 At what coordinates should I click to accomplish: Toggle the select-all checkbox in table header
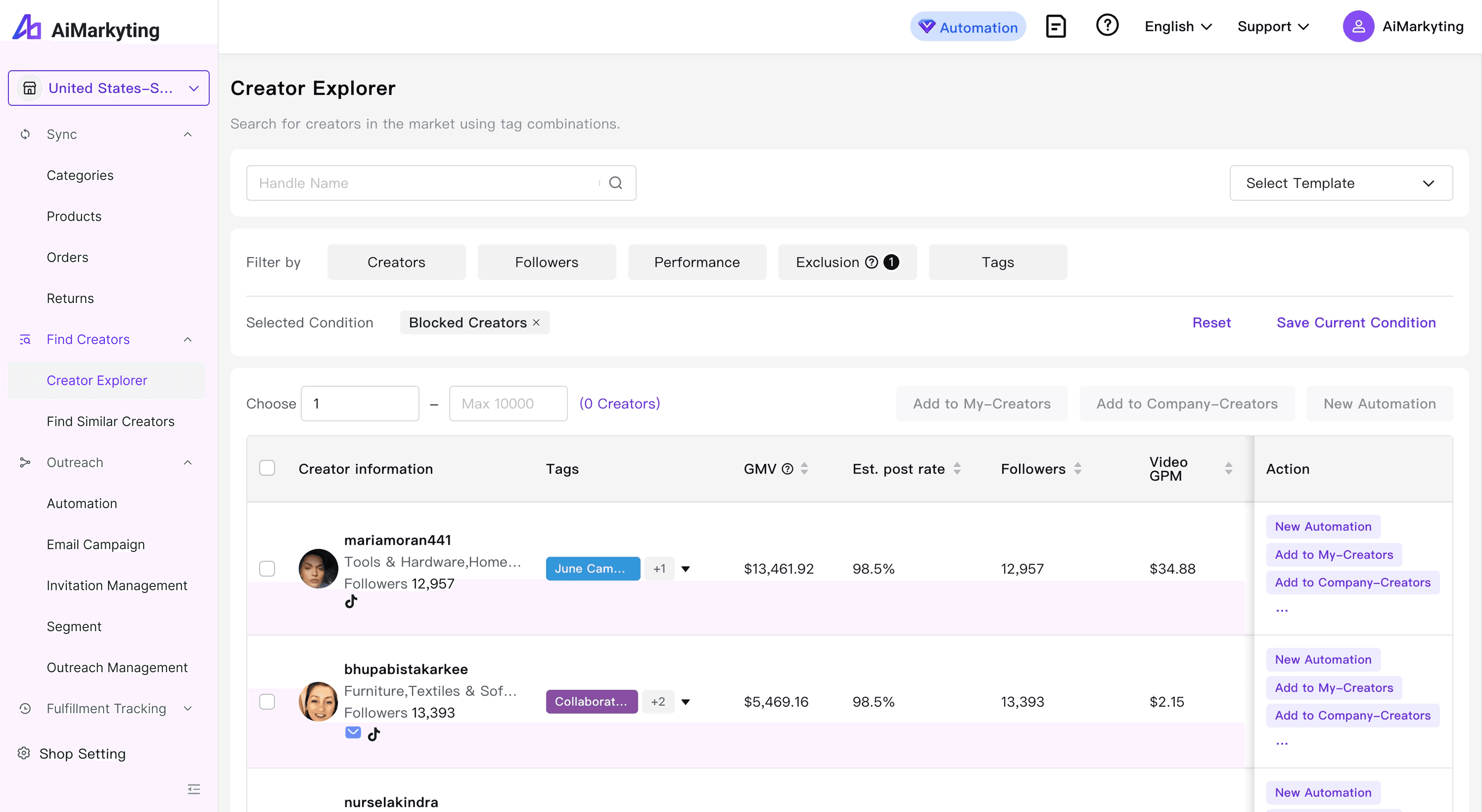point(267,468)
